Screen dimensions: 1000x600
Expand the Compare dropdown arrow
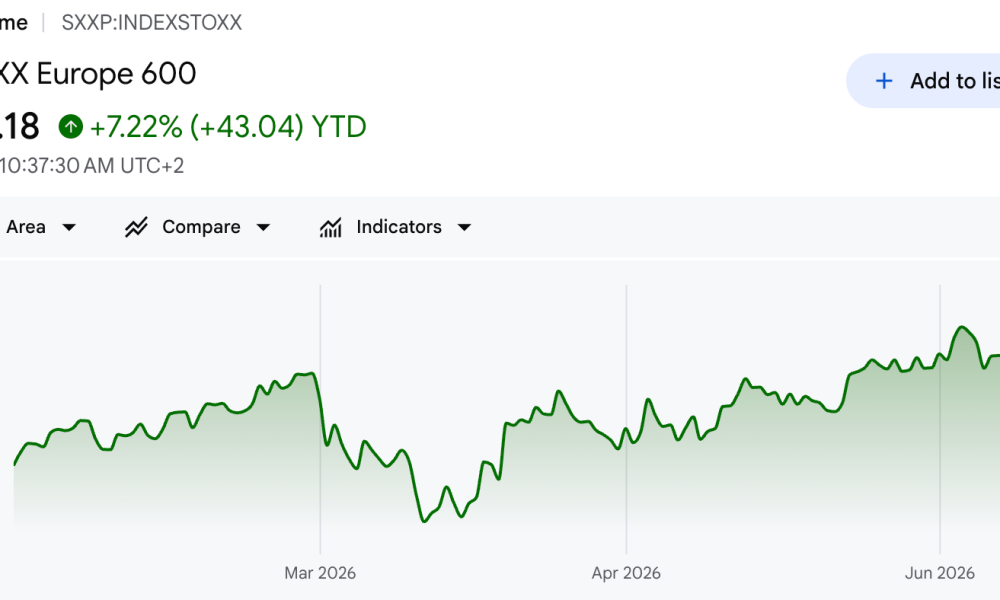point(263,227)
